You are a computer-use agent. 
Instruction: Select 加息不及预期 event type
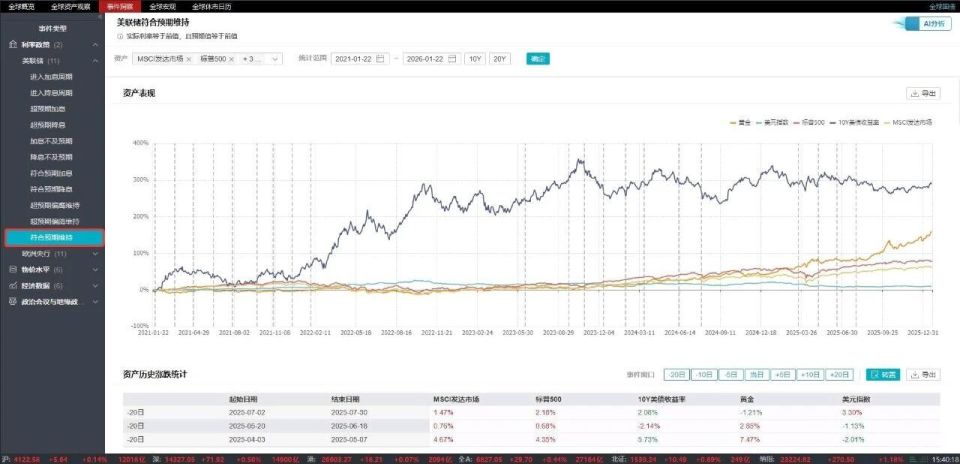pyautogui.click(x=51, y=141)
